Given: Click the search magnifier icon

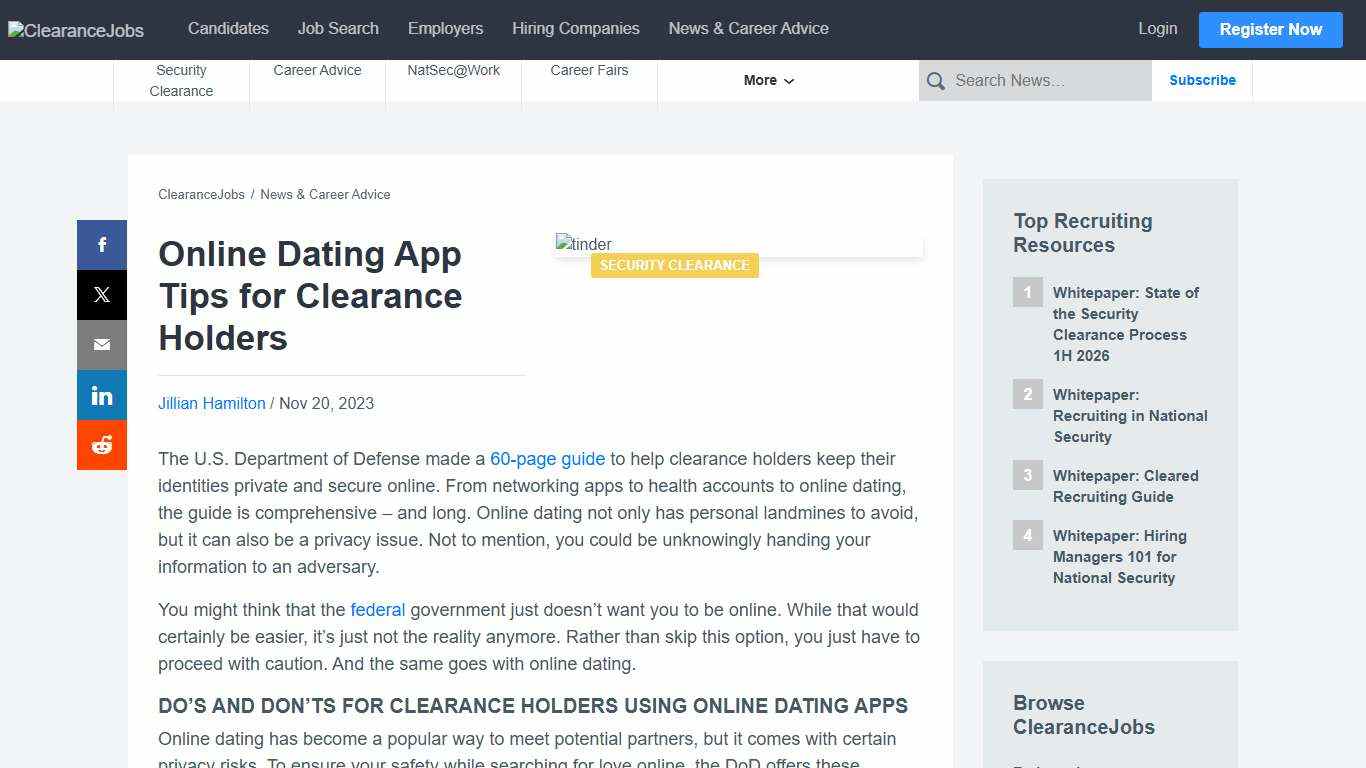Looking at the screenshot, I should (935, 81).
